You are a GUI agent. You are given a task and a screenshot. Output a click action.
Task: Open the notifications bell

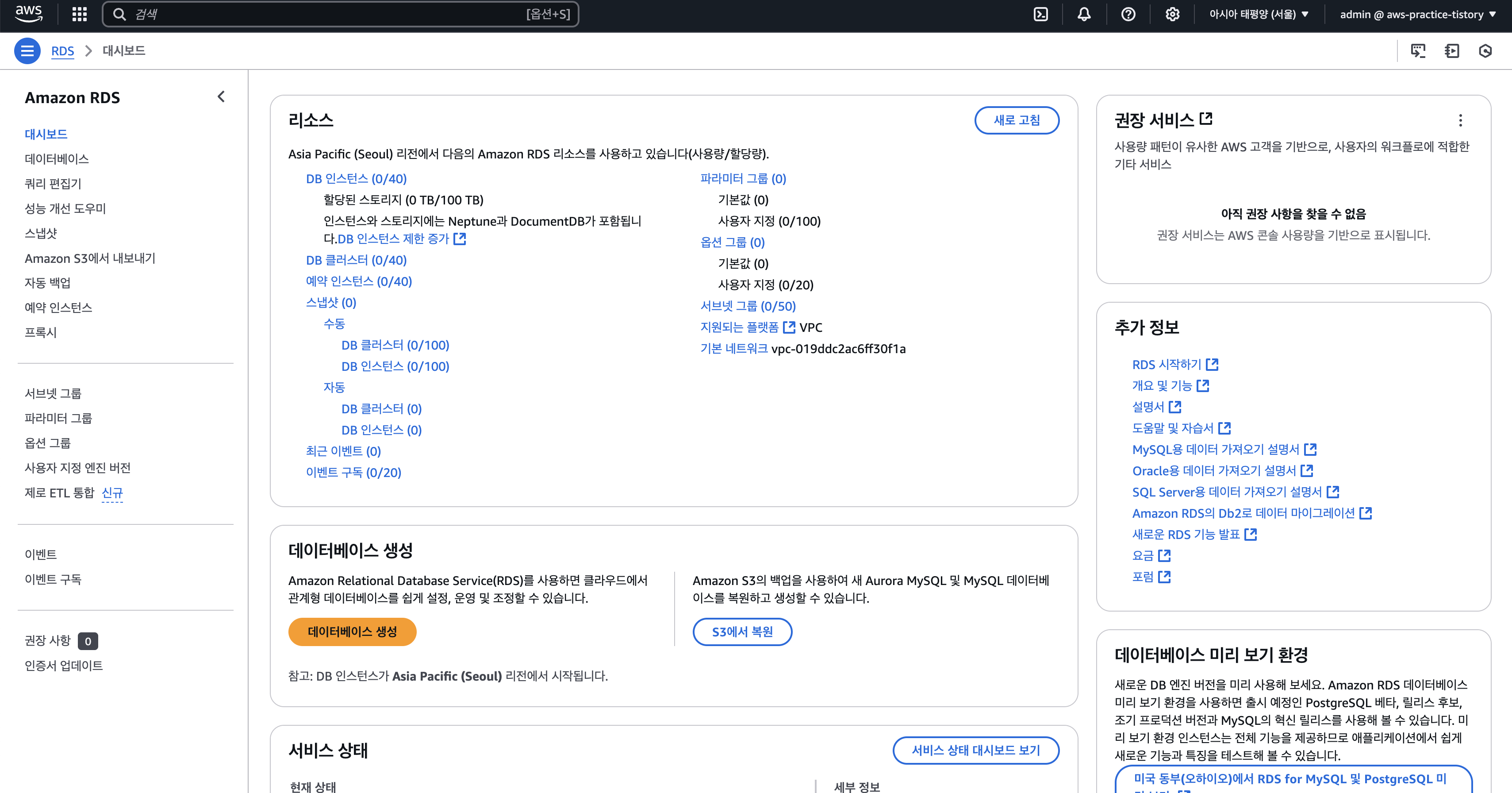(x=1083, y=14)
